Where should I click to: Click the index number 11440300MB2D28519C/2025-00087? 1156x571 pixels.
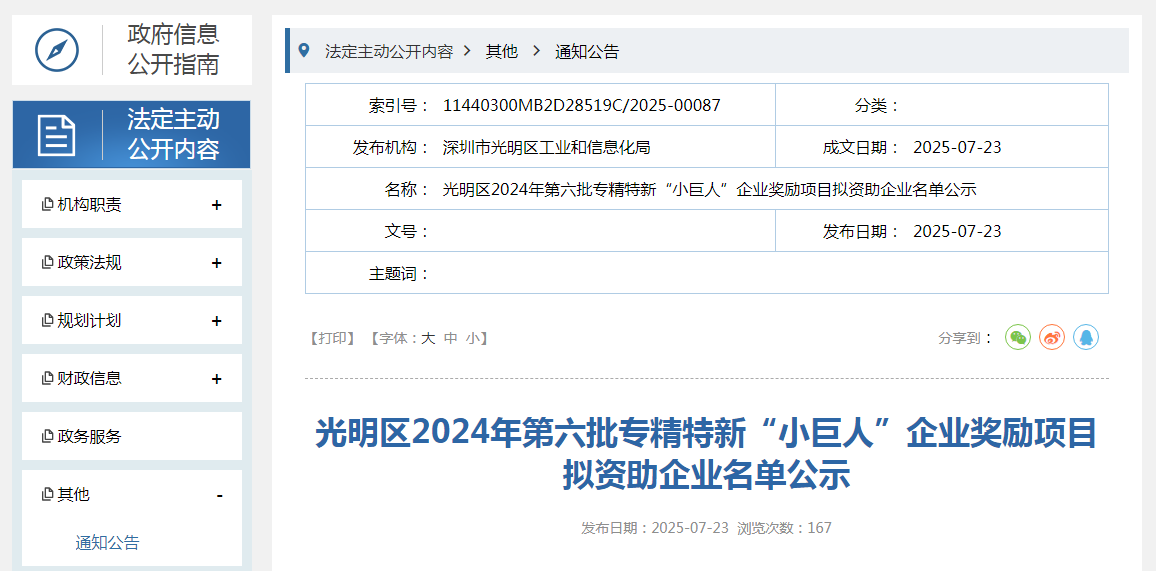pos(582,105)
